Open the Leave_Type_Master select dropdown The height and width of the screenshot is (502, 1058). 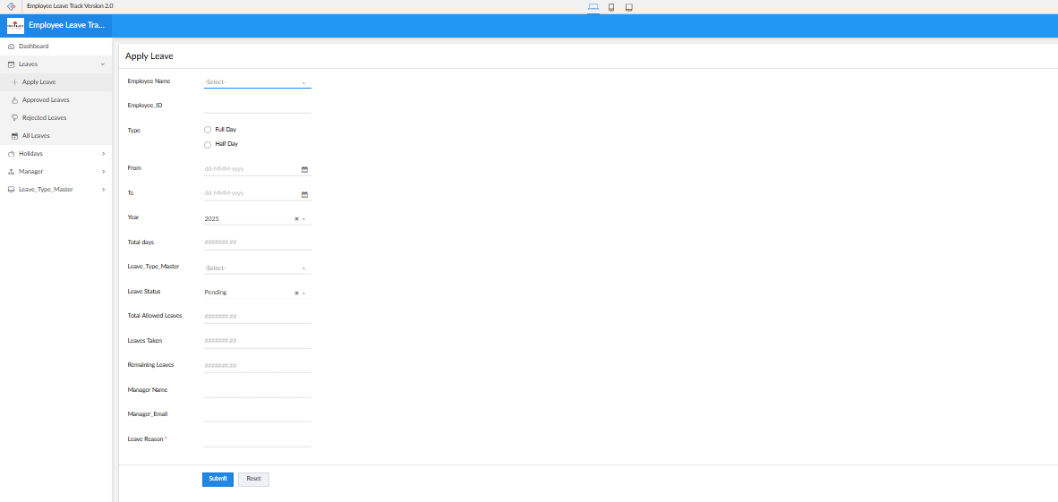tap(257, 268)
